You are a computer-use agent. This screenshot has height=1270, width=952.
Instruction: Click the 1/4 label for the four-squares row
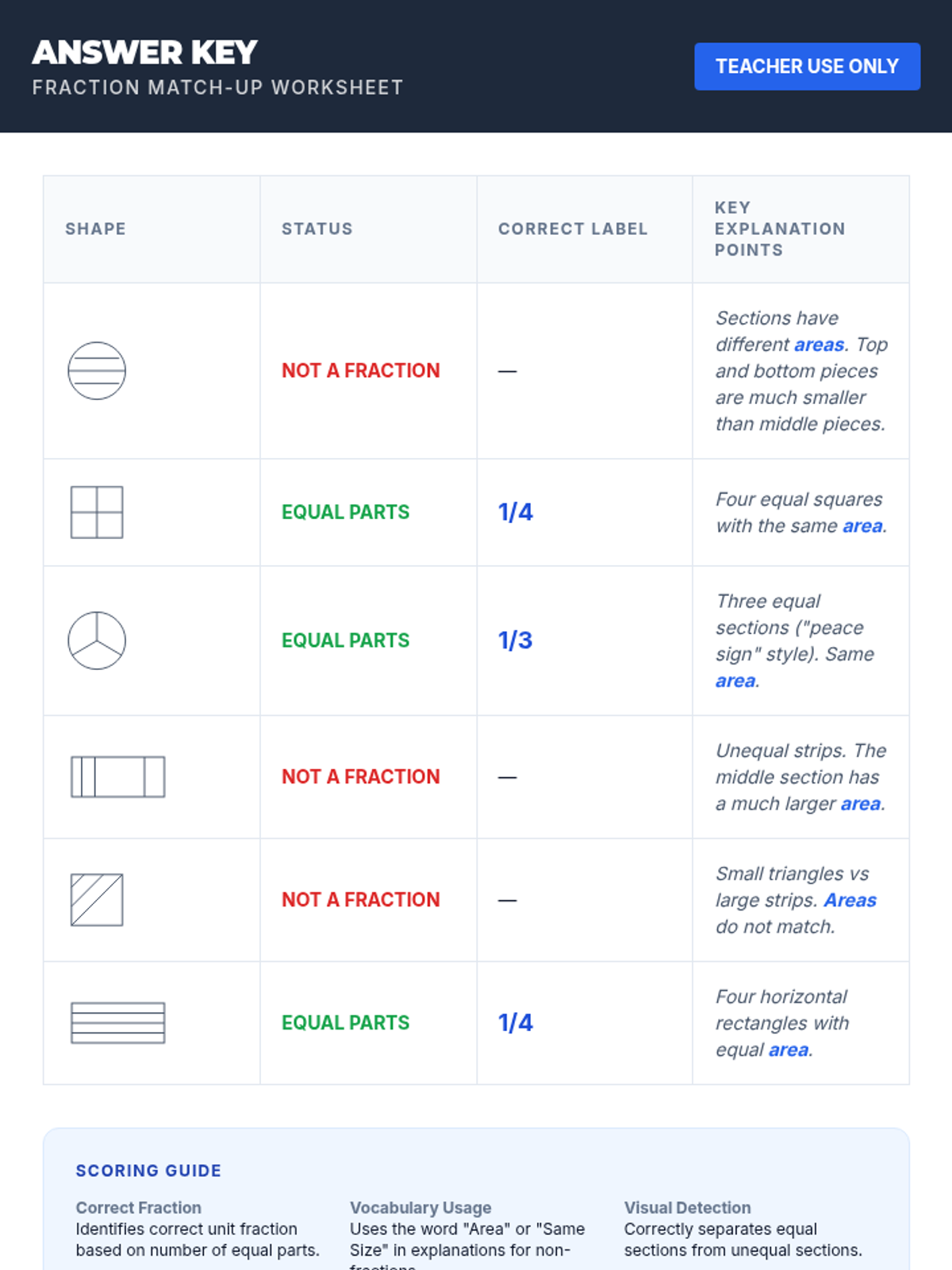516,512
